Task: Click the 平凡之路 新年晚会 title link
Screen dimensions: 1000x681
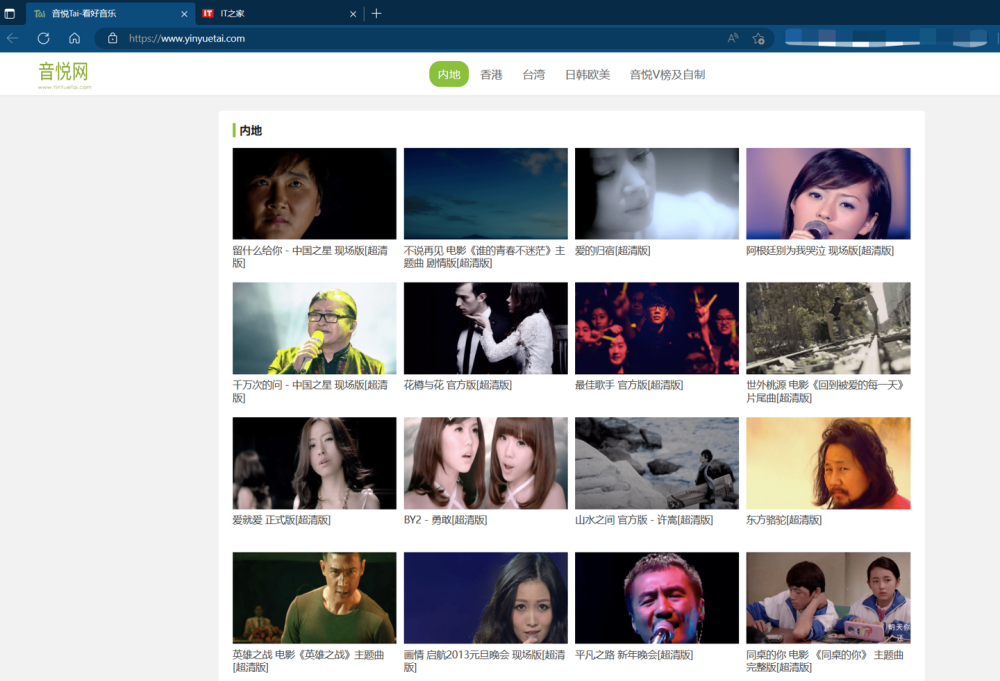Action: click(x=634, y=655)
